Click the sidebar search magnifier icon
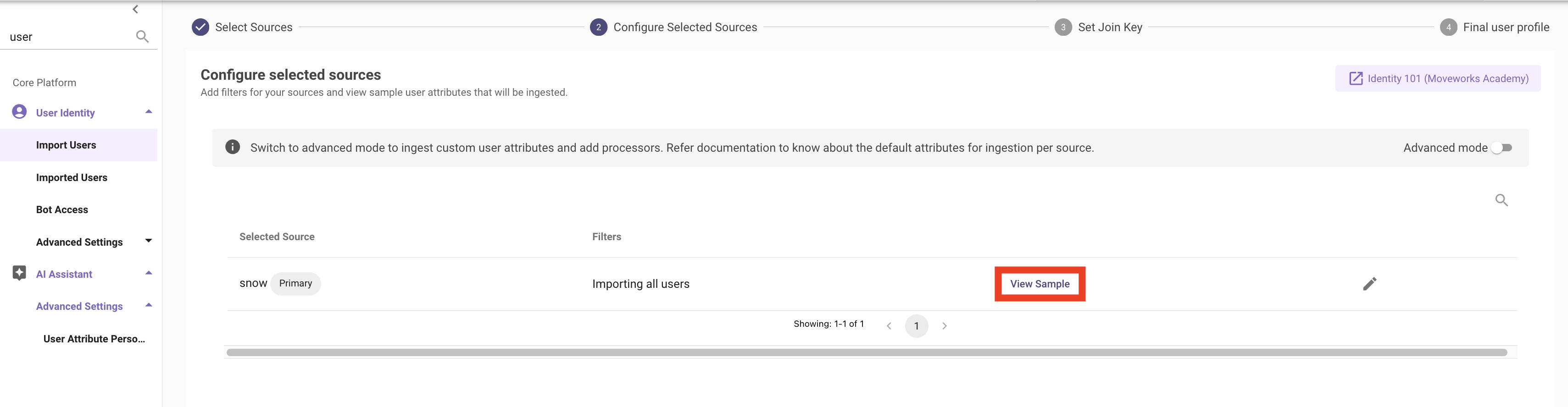 (x=142, y=37)
